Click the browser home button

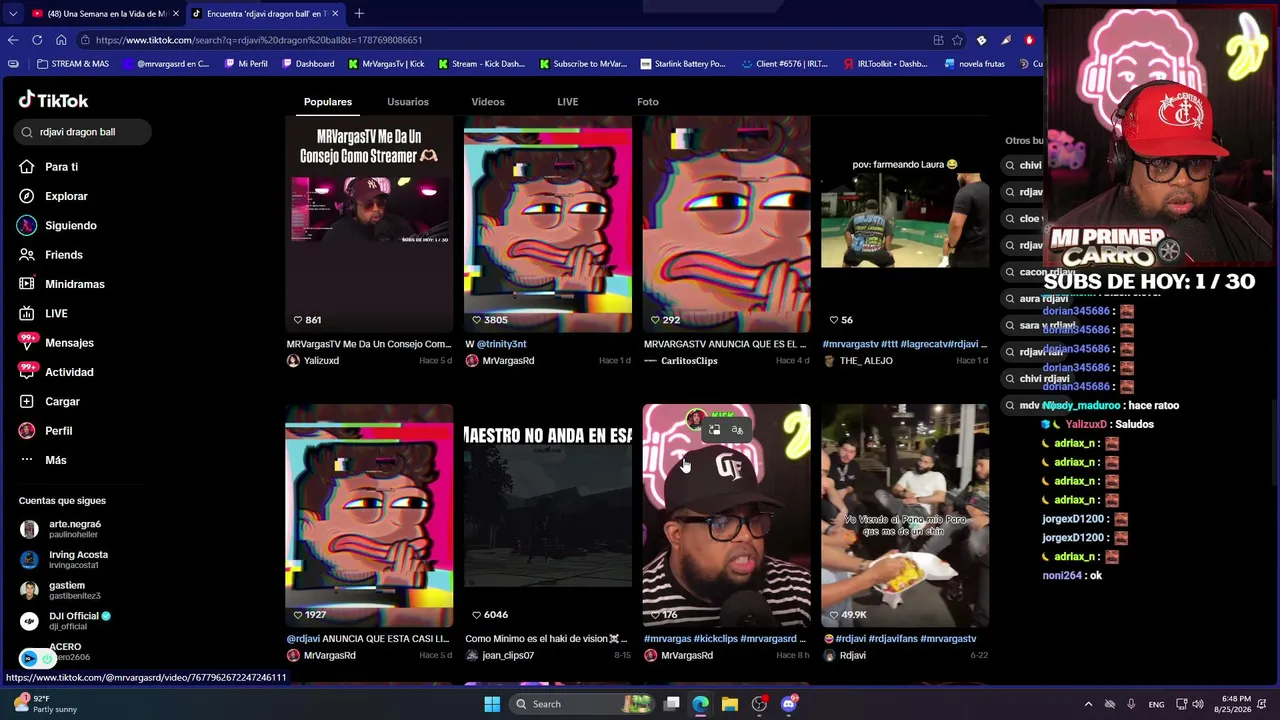point(61,40)
